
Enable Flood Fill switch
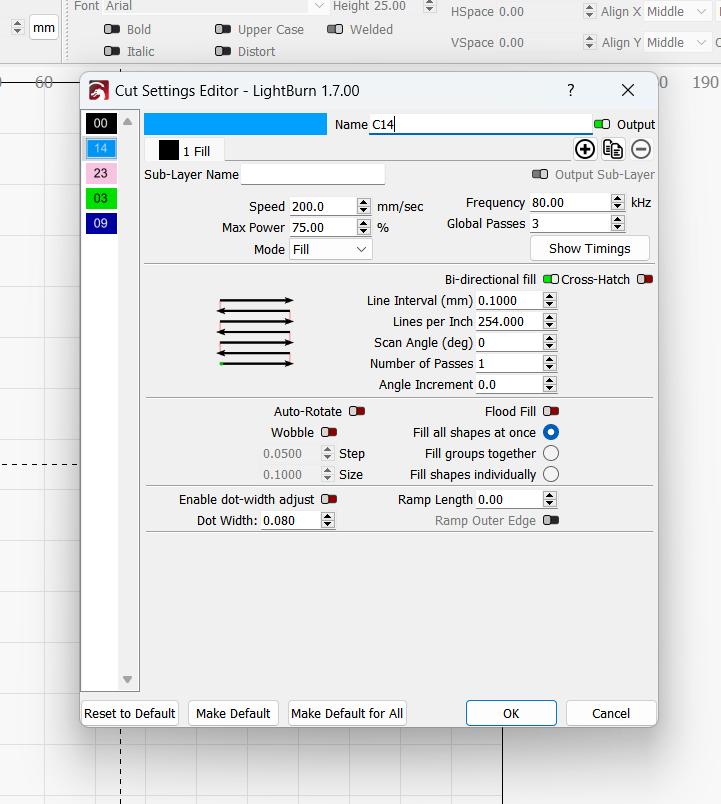click(551, 411)
